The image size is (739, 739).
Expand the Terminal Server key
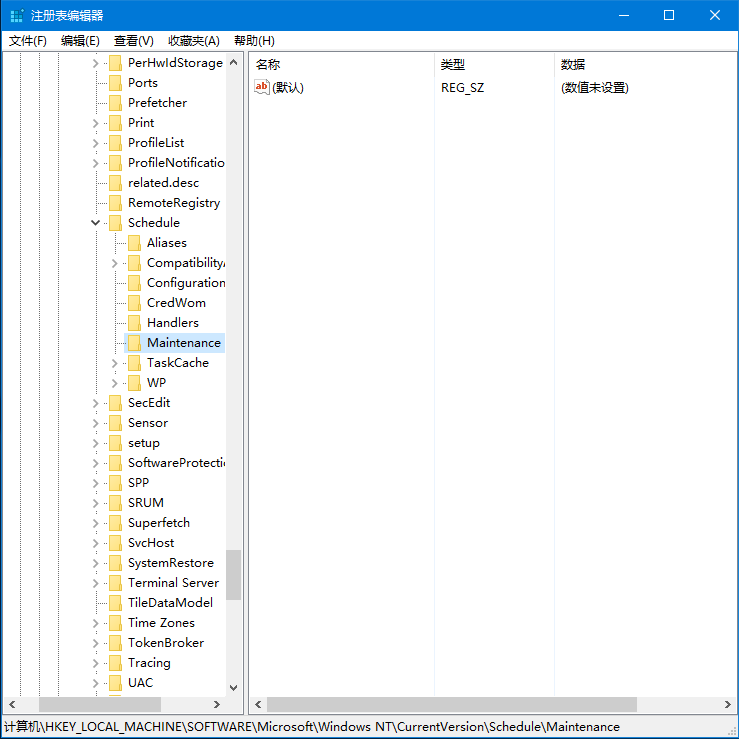click(95, 583)
